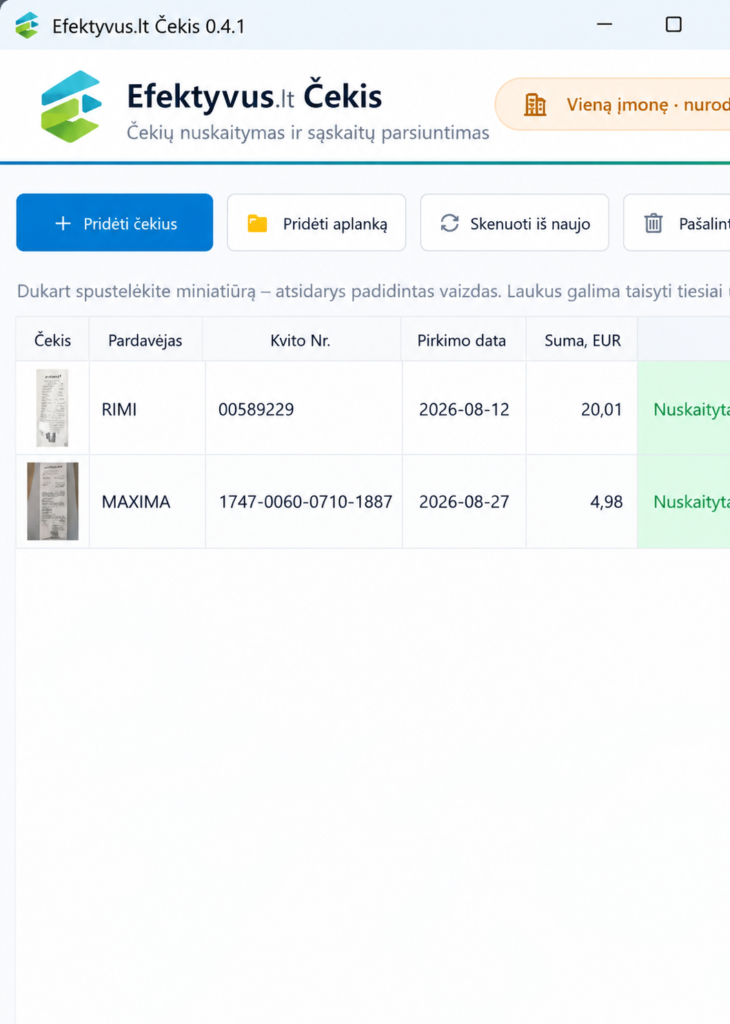Image resolution: width=730 pixels, height=1024 pixels.
Task: Sort by Pardavėjas column header
Action: (145, 340)
